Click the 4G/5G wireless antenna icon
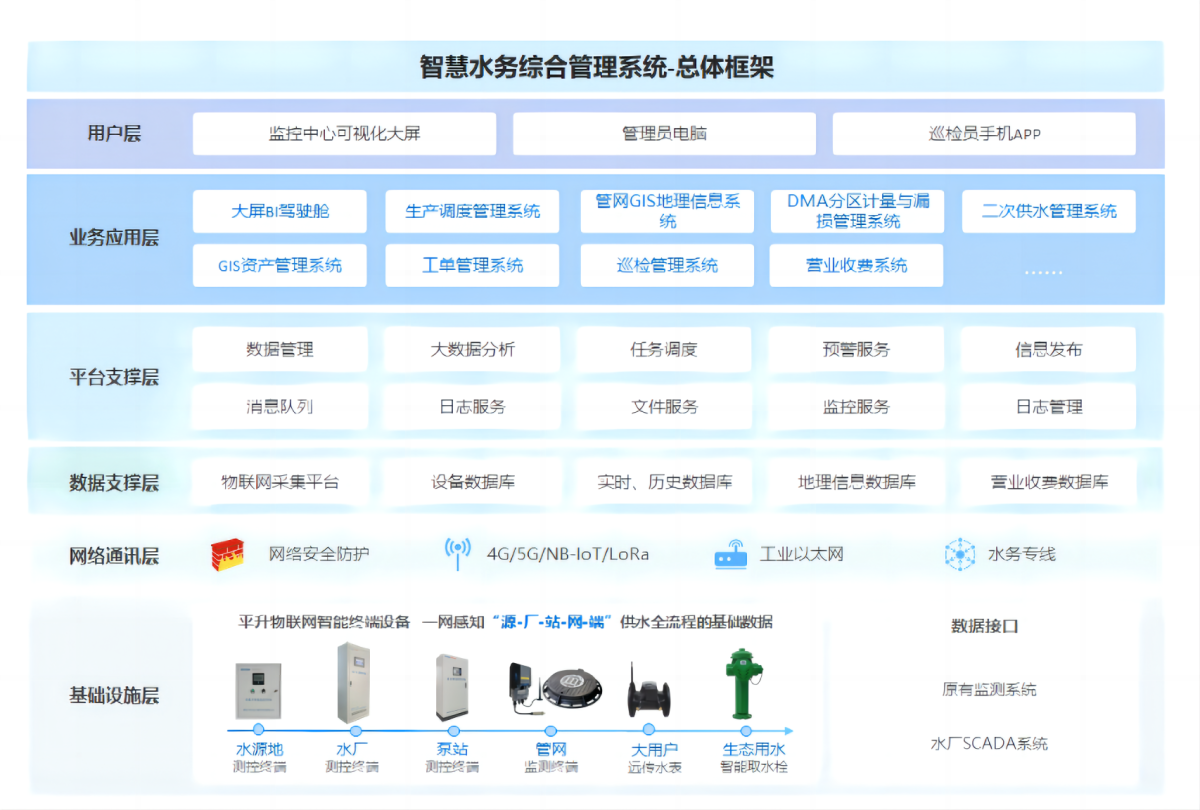Screen dimensions: 1200x810 pyautogui.click(x=458, y=554)
